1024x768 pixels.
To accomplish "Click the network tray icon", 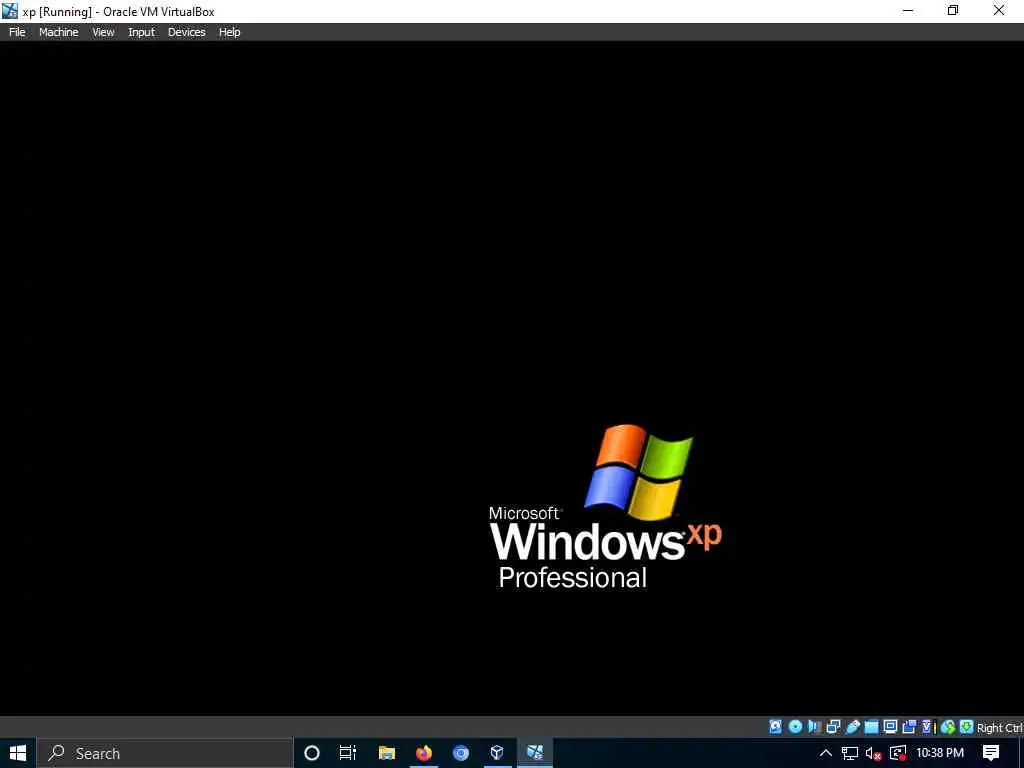I will coord(850,754).
